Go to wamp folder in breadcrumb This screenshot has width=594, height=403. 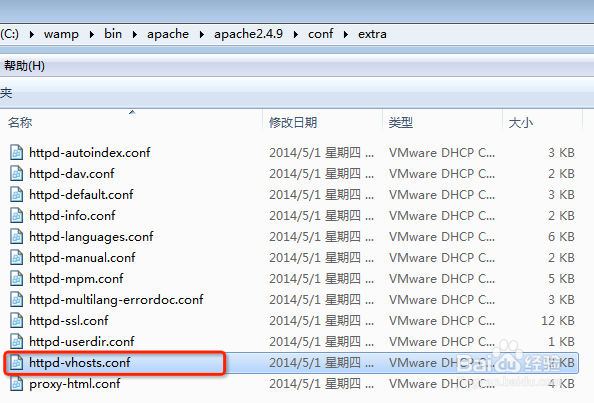click(x=61, y=34)
